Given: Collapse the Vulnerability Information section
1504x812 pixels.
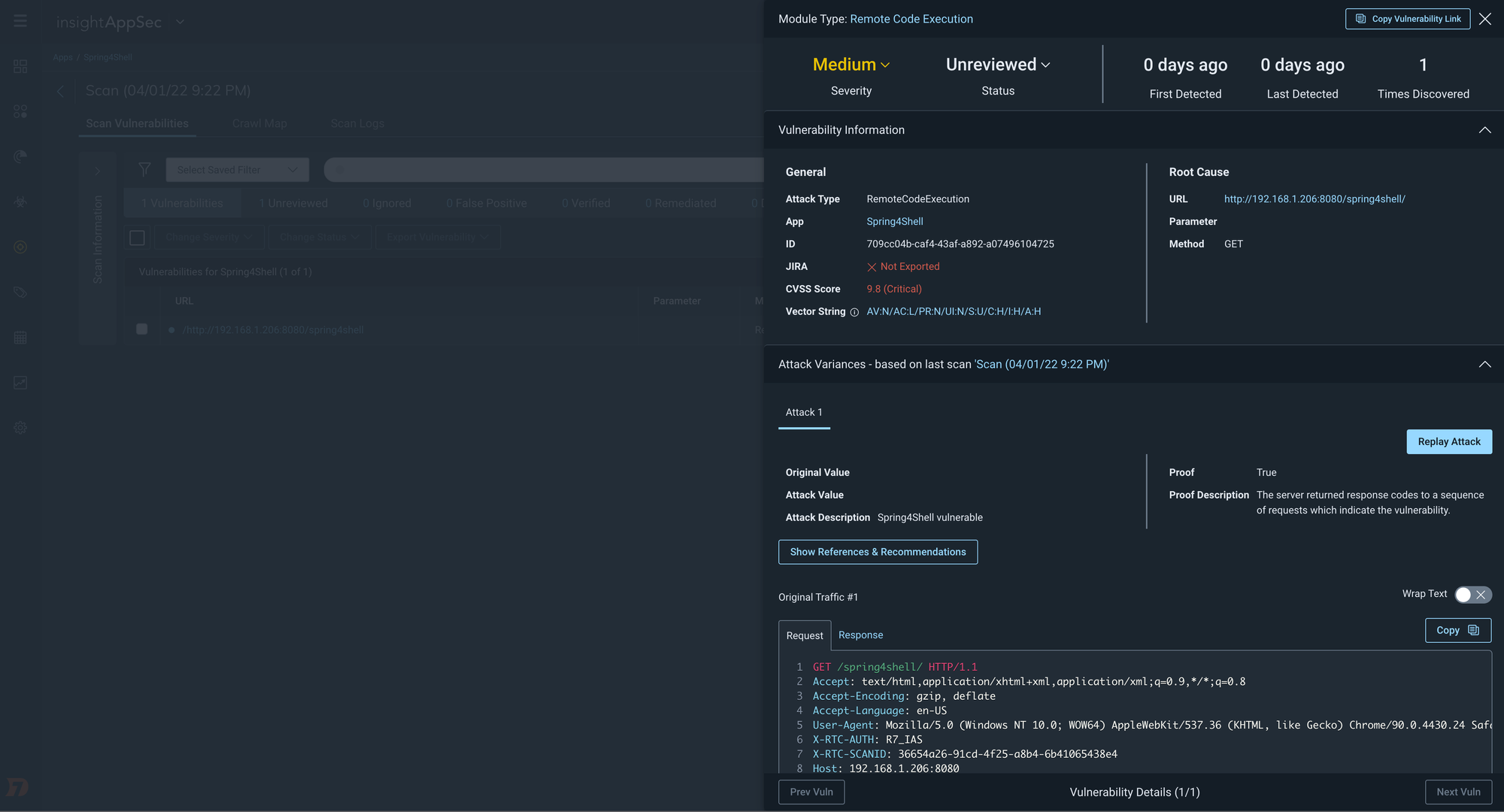Looking at the screenshot, I should (1484, 130).
